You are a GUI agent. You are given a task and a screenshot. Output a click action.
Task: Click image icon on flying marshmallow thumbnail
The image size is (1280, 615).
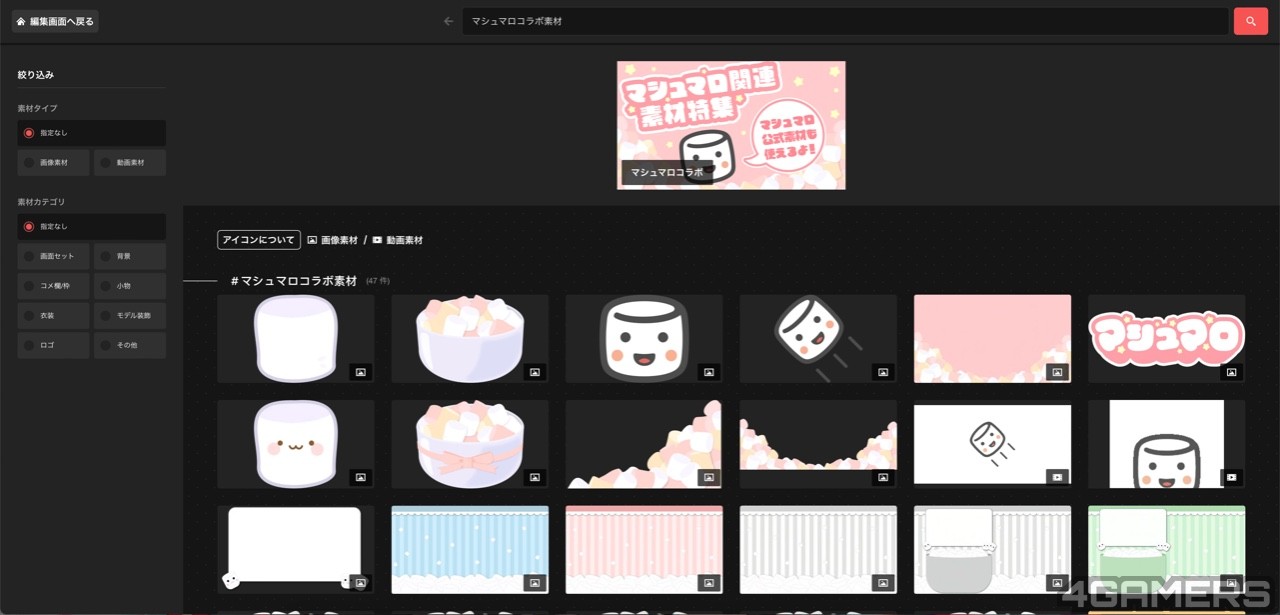883,372
